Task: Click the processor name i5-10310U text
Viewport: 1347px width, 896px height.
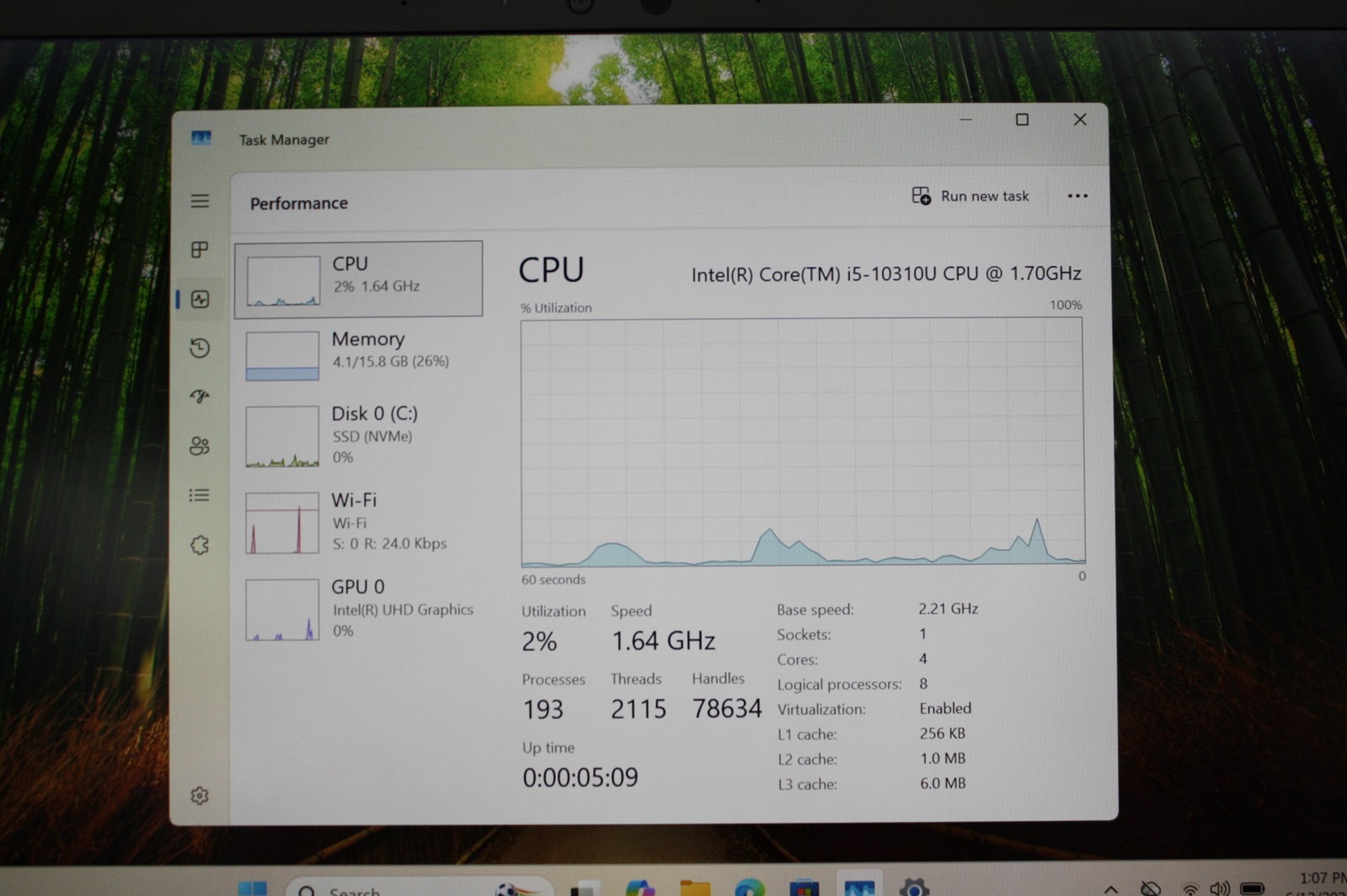Action: (x=886, y=274)
